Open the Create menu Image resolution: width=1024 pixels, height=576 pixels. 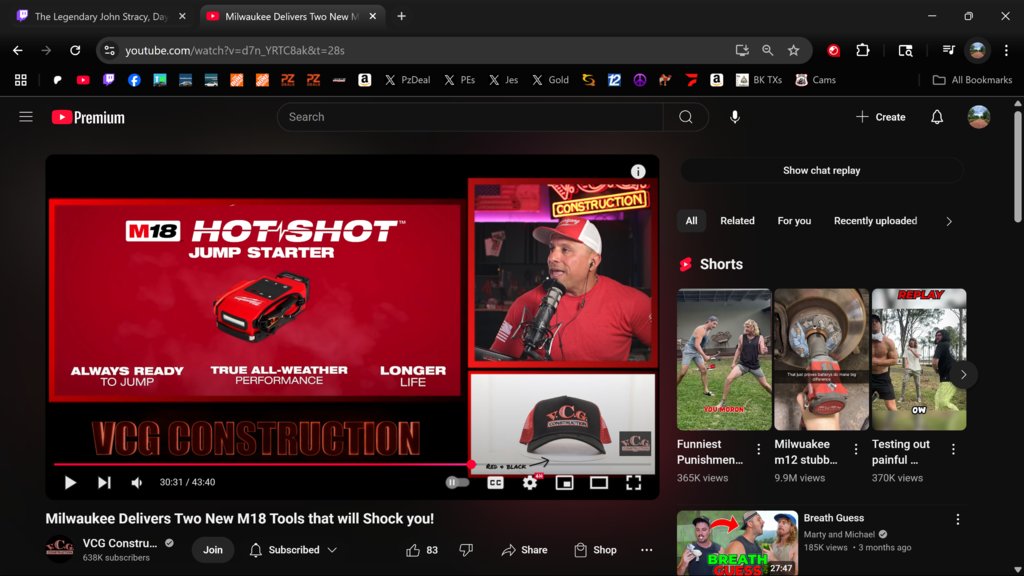(x=880, y=117)
